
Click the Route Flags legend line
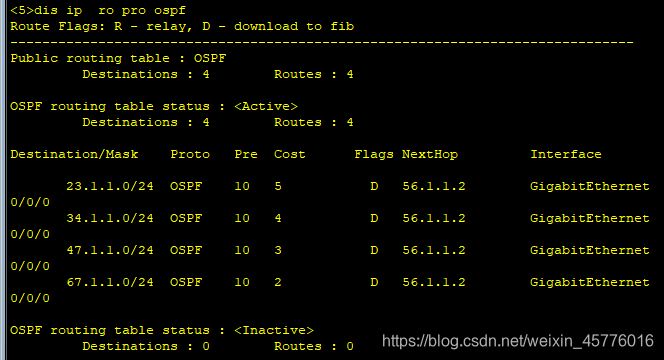182,26
